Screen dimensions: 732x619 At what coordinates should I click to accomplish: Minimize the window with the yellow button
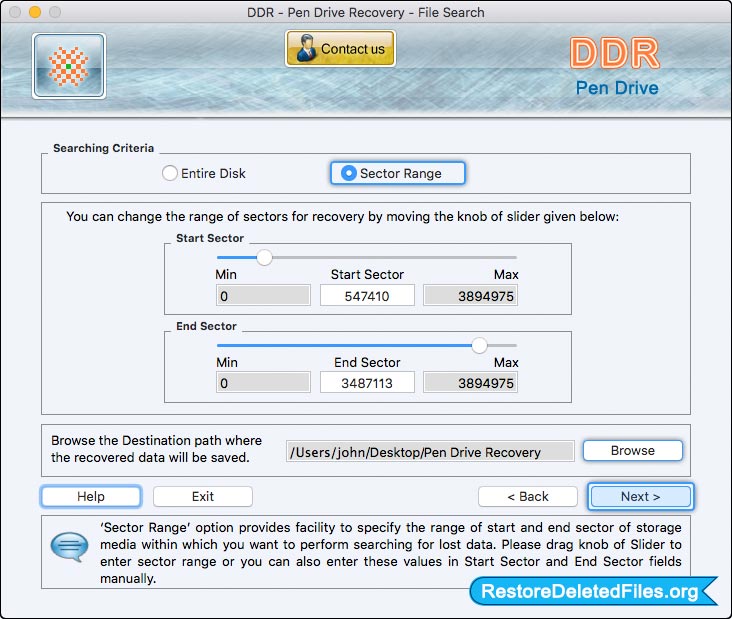pyautogui.click(x=35, y=12)
